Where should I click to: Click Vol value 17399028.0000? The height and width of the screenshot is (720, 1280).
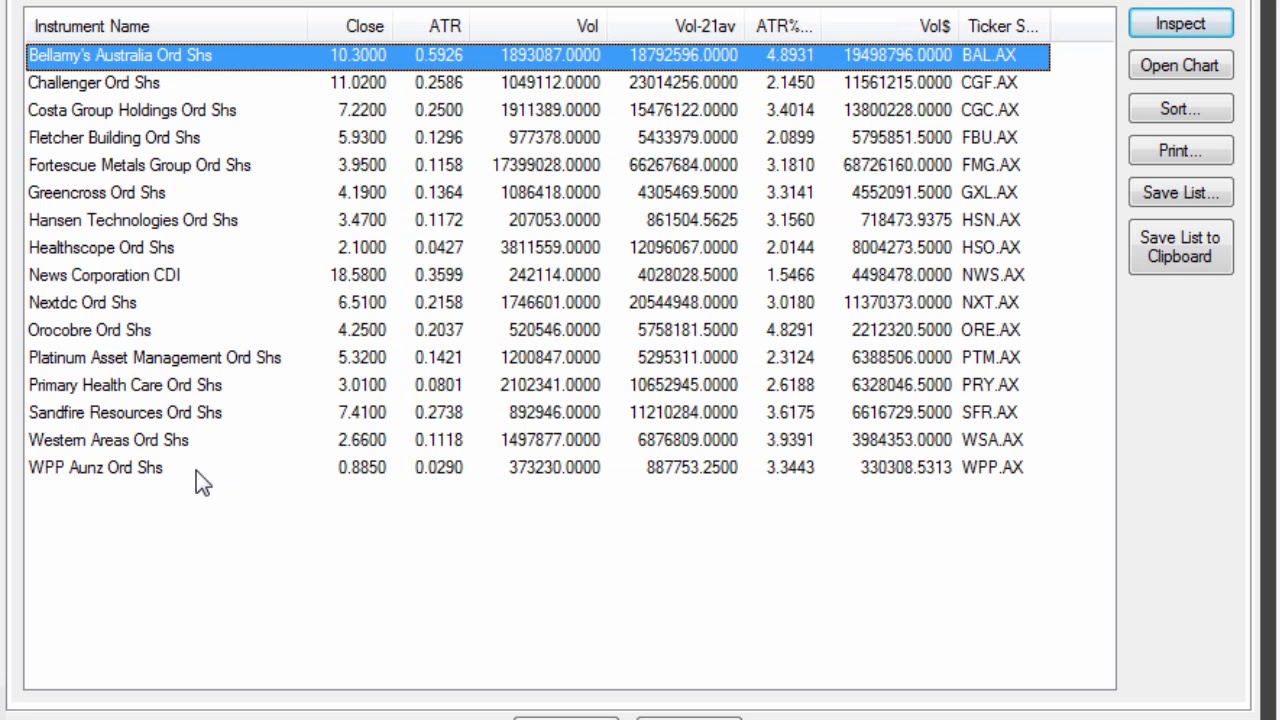tap(546, 165)
